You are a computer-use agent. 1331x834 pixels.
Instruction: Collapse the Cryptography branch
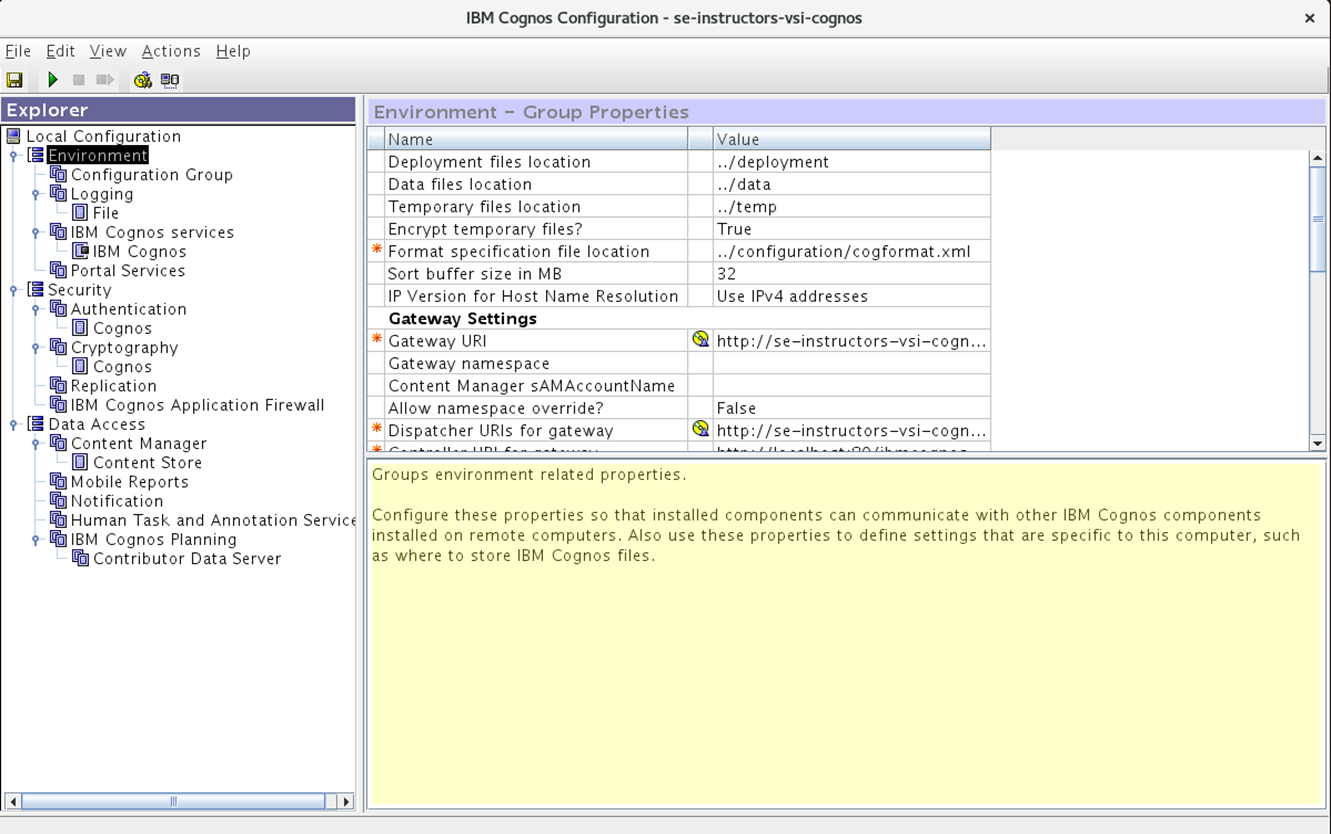(x=36, y=348)
